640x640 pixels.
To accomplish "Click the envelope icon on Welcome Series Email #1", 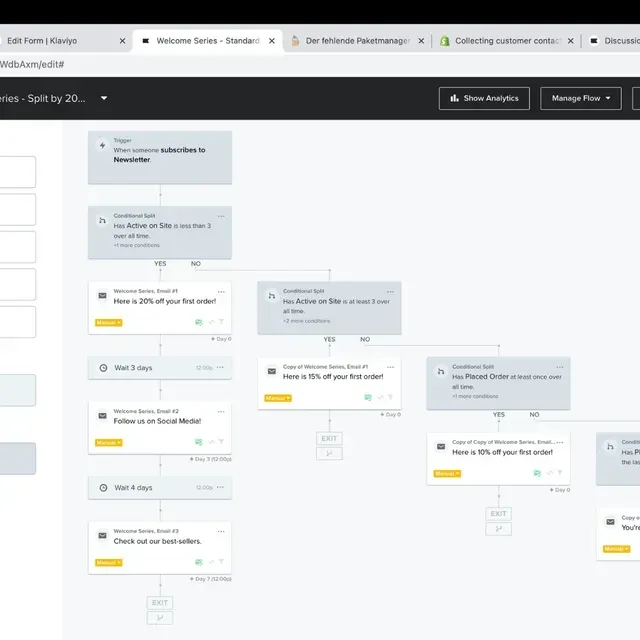I will tap(102, 296).
